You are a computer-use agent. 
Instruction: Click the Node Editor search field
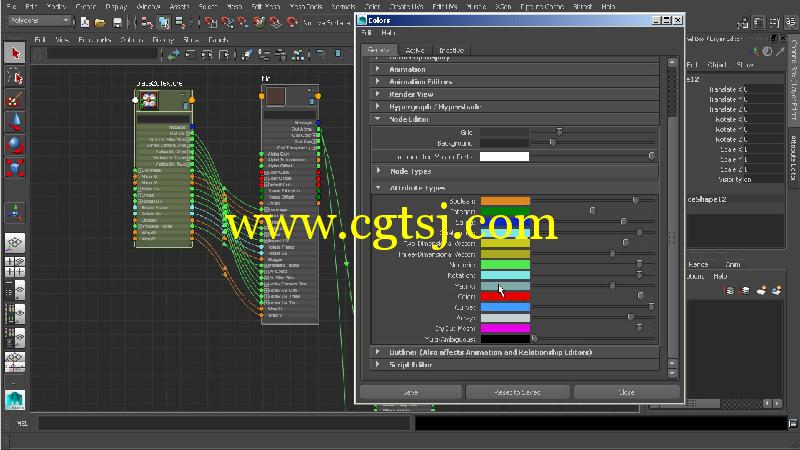click(103, 54)
